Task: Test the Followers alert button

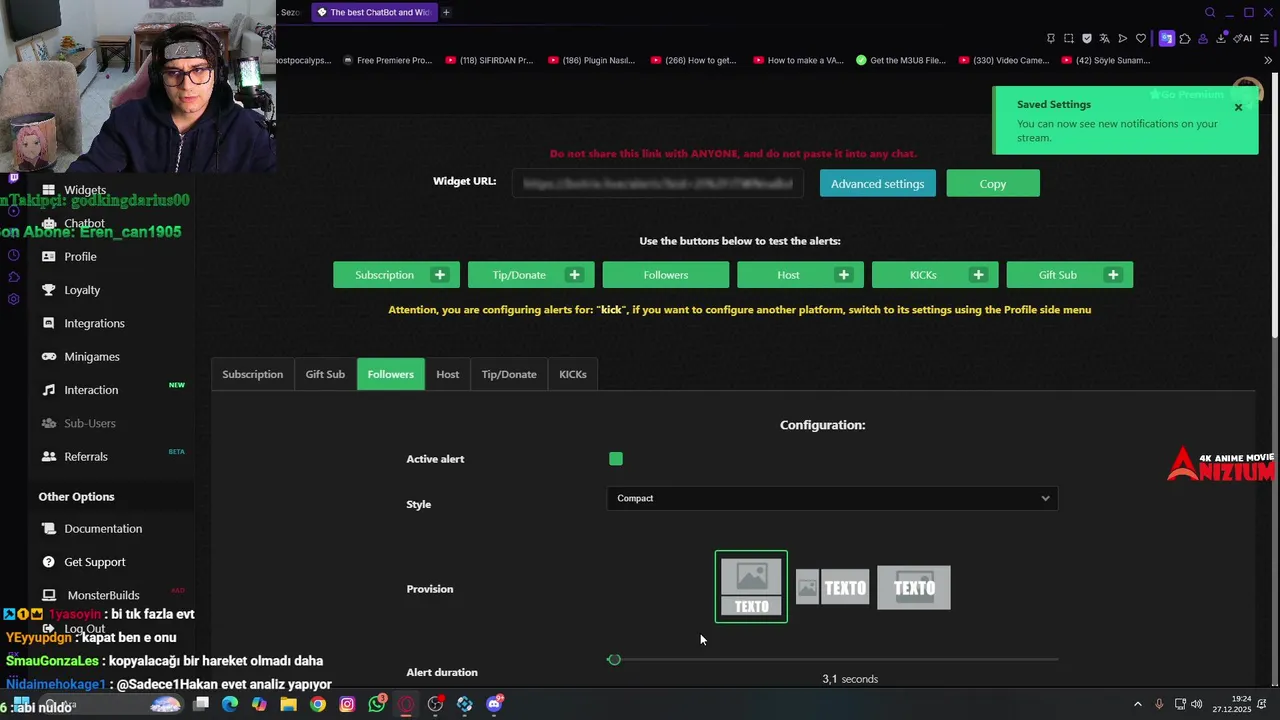Action: pos(666,275)
